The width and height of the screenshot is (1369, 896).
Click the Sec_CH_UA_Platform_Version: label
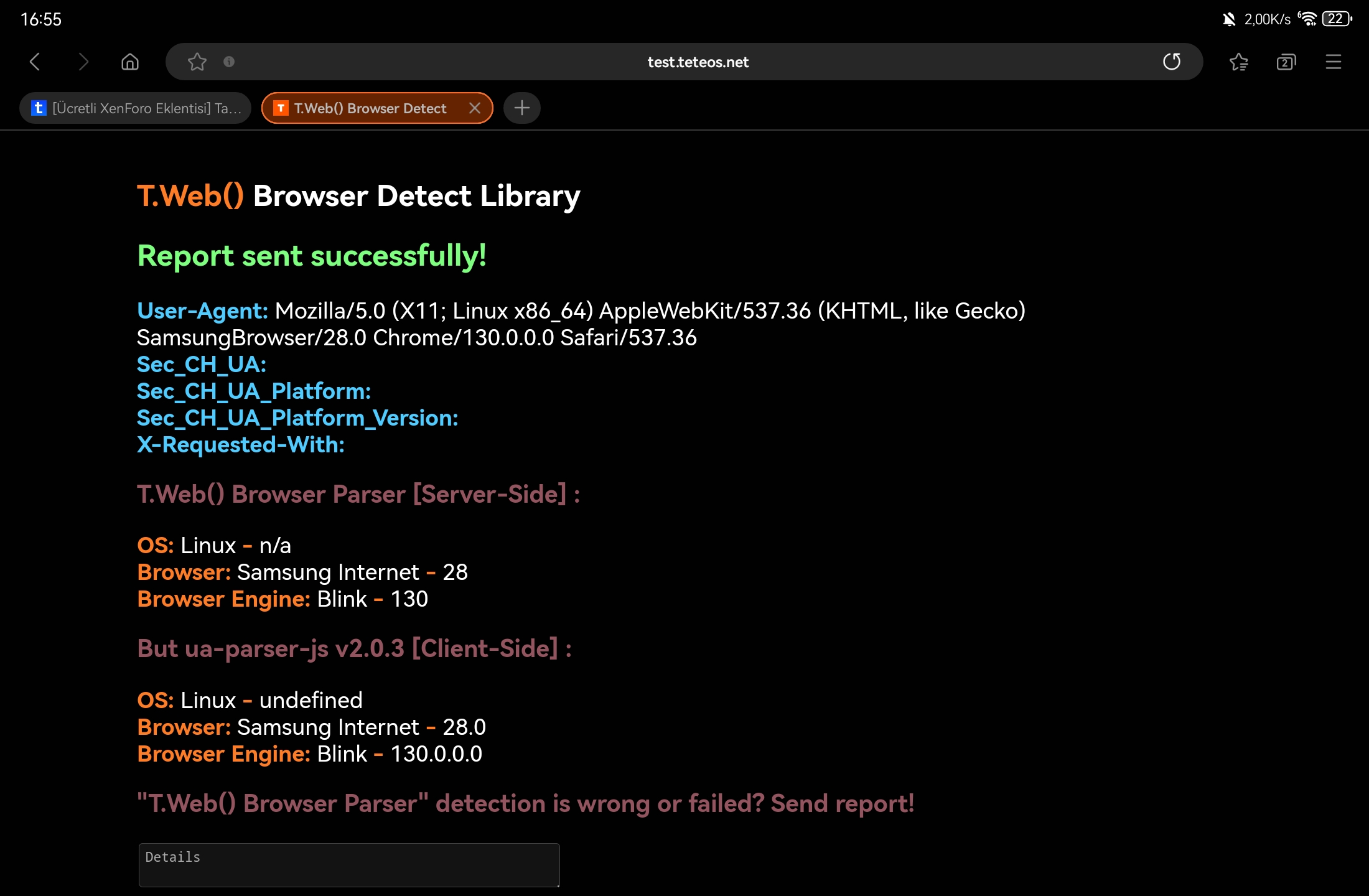(297, 418)
